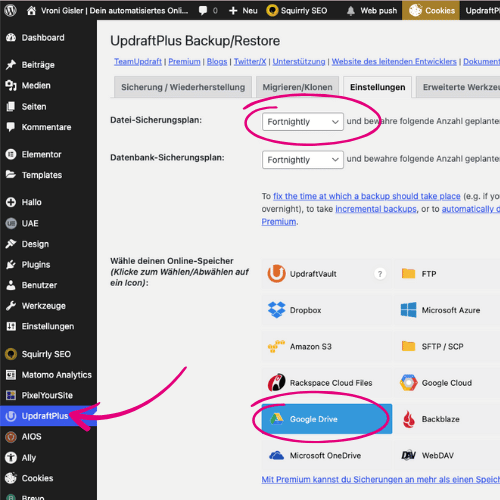Choose WebDAV storage option
Viewport: 500px width, 500px height.
coord(447,455)
